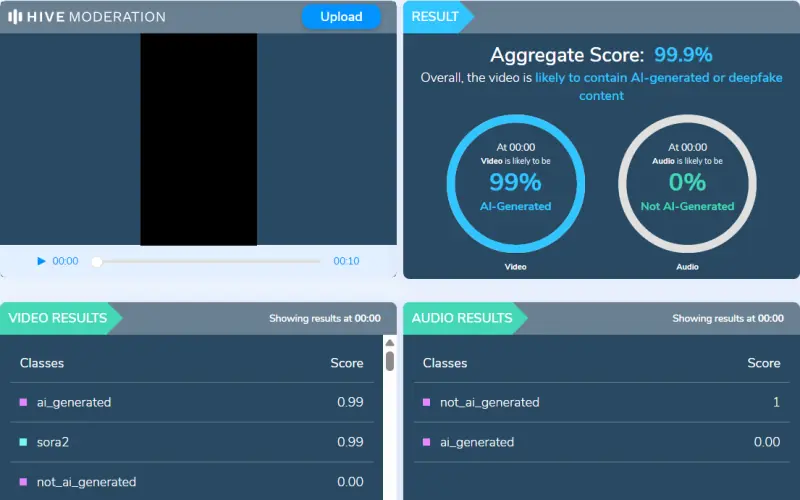Click the 99% Video score circle

[x=515, y=183]
